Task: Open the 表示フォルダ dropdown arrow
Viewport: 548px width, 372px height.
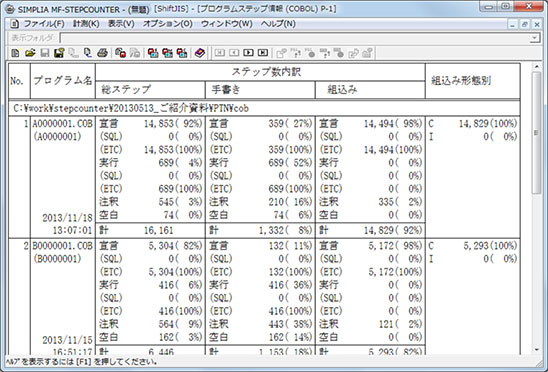Action: pos(535,38)
